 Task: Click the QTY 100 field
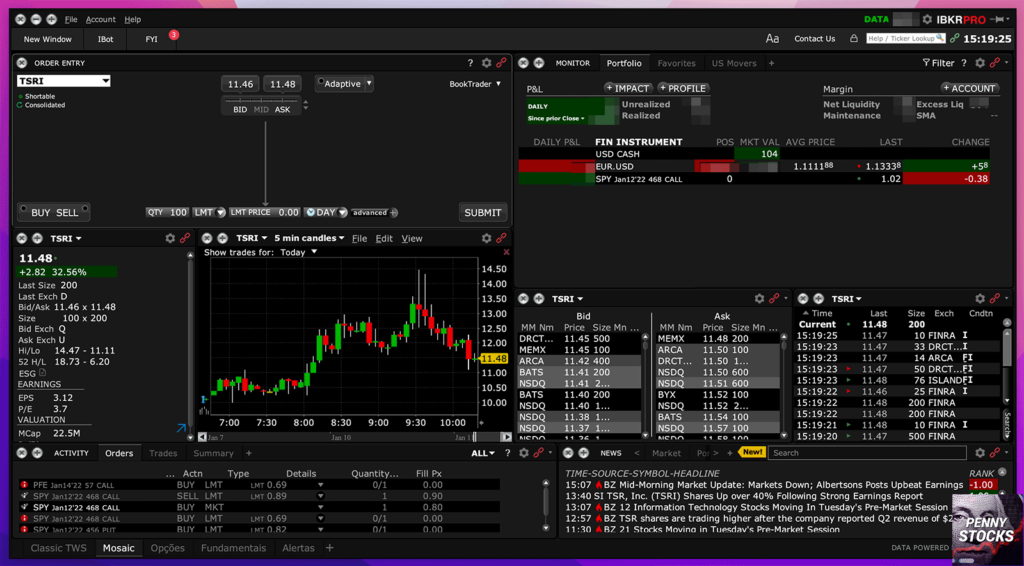coord(167,212)
